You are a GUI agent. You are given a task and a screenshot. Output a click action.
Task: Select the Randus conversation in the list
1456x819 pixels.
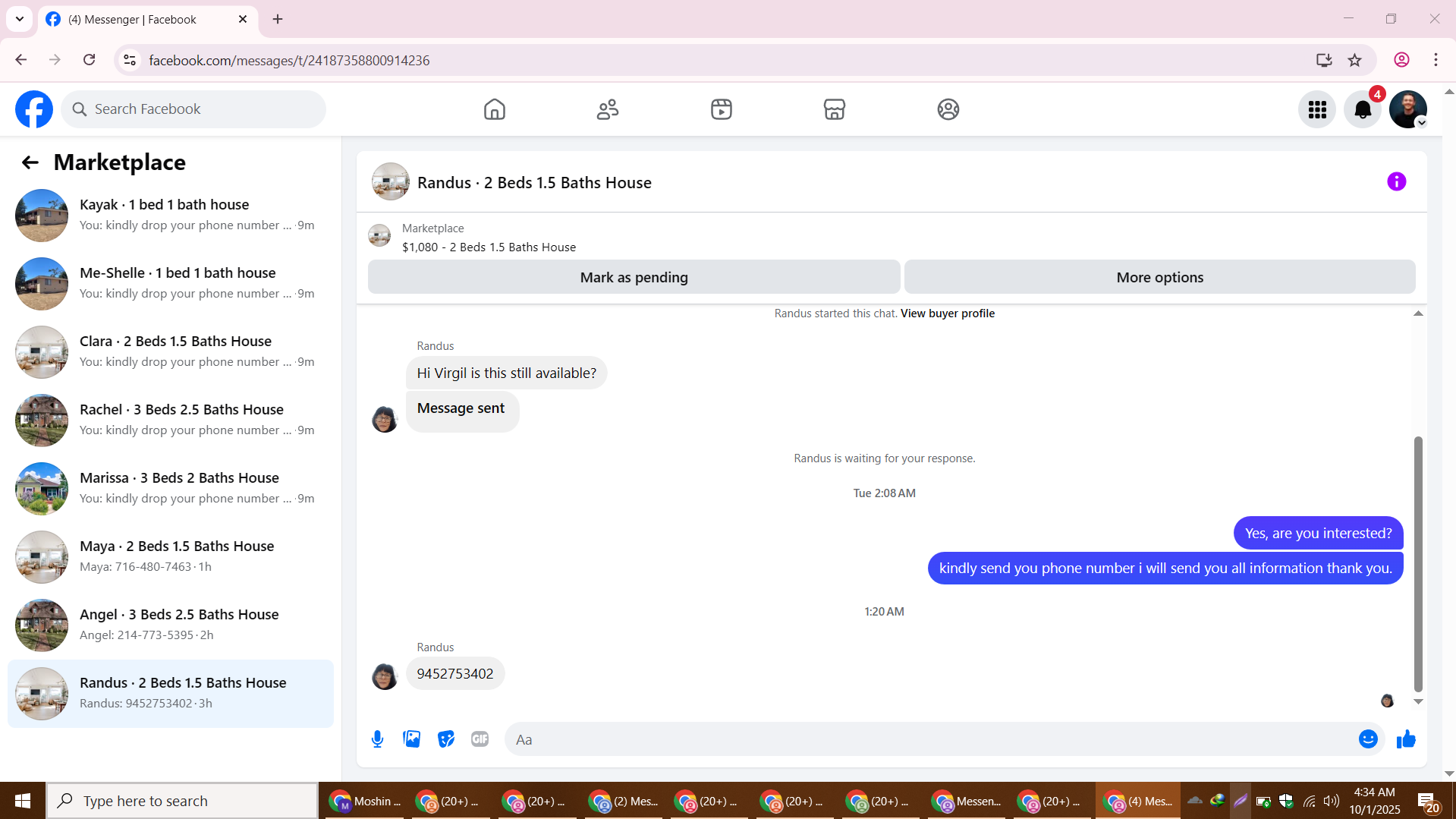click(171, 694)
